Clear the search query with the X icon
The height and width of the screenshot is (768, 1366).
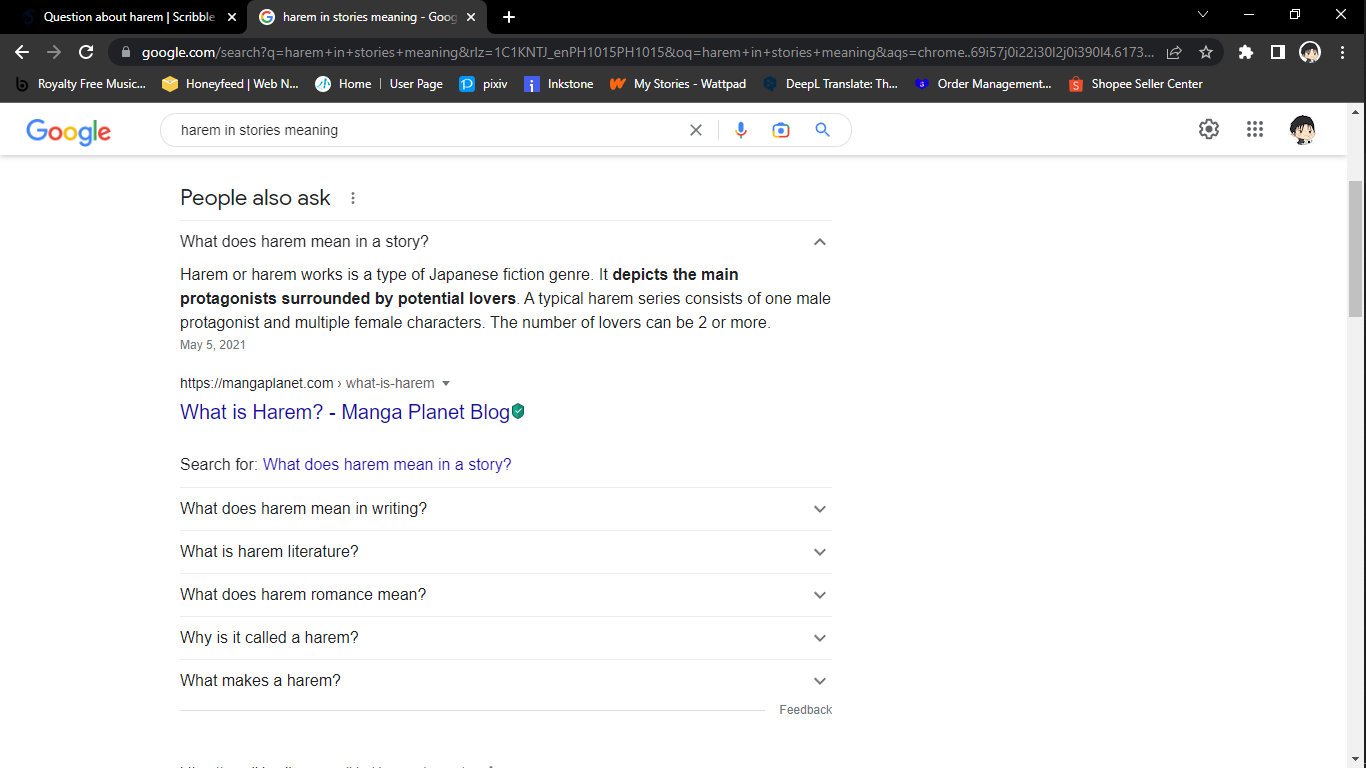coord(696,129)
